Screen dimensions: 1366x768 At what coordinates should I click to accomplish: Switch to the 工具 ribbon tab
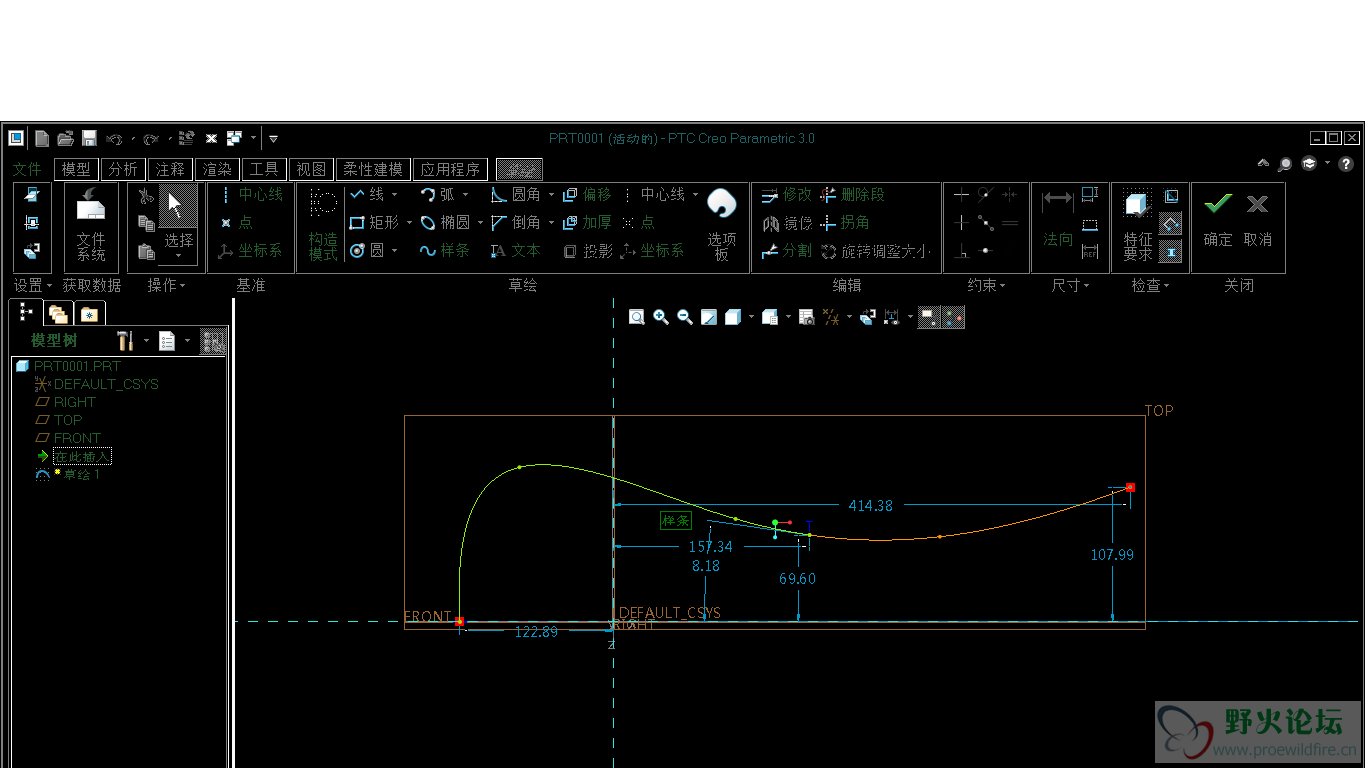pos(264,169)
